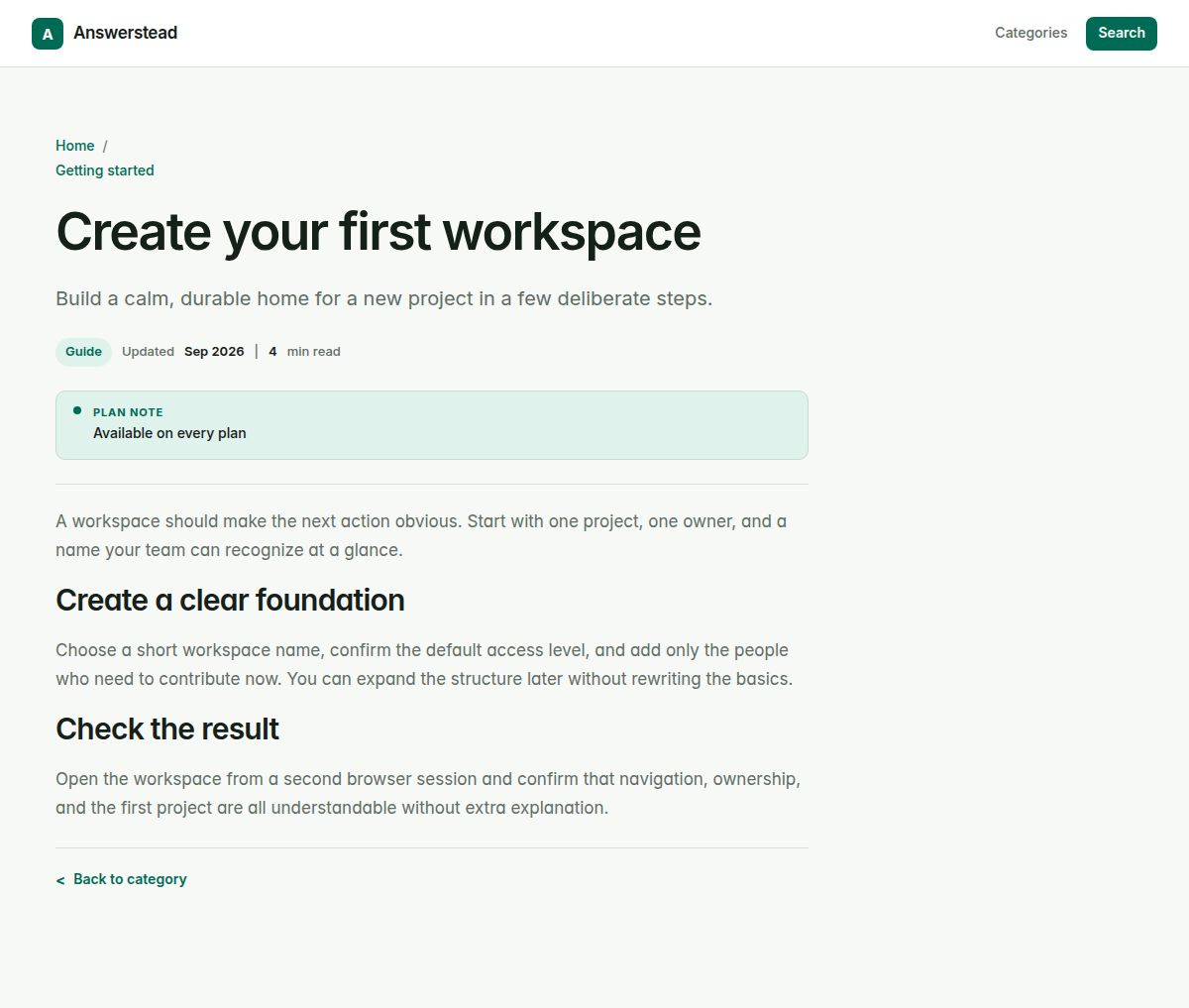Click the plan note green dot
Viewport: 1189px width, 1008px height.
(77, 410)
